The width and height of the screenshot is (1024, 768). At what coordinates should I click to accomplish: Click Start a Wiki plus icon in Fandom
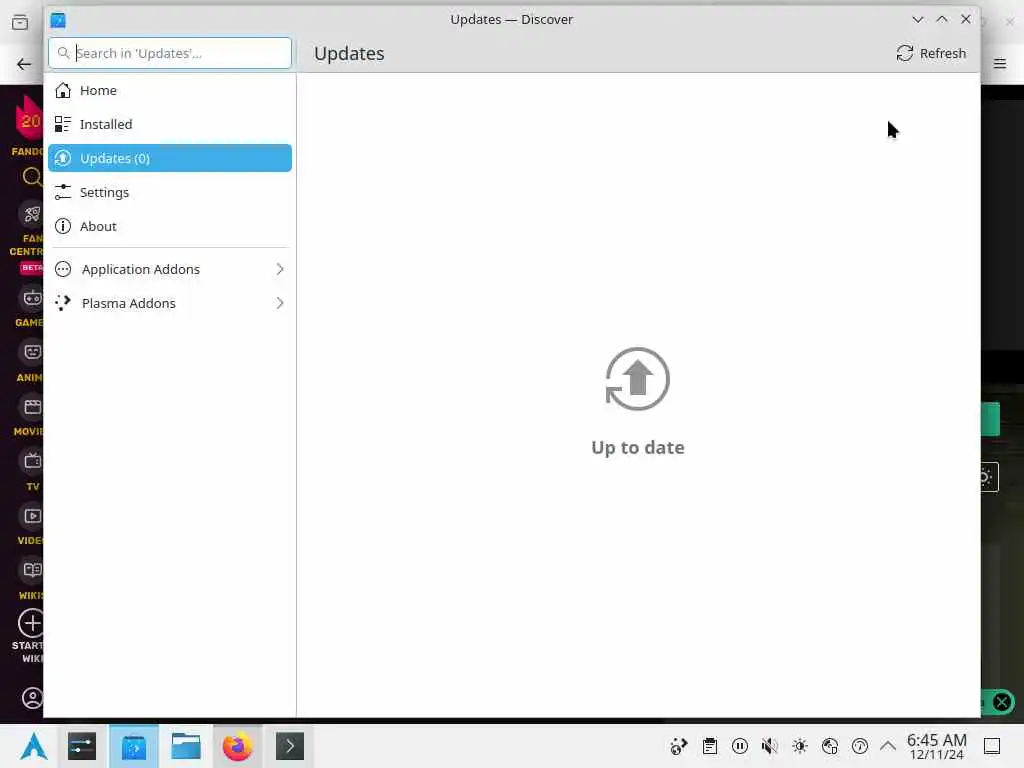point(31,622)
